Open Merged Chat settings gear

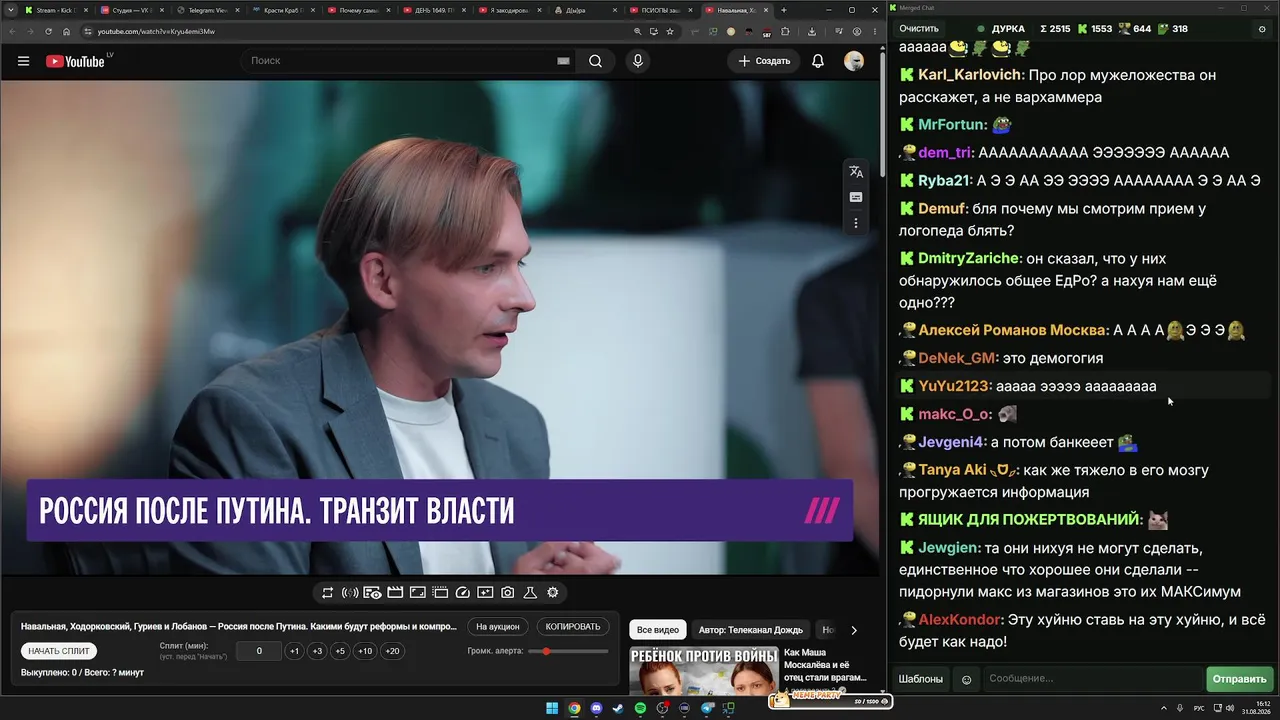(1262, 29)
